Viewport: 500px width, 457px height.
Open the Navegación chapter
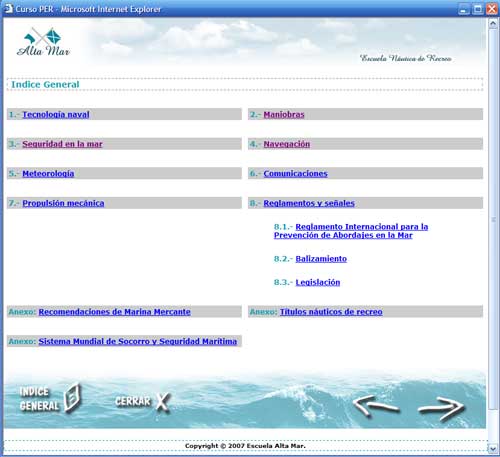(x=287, y=144)
